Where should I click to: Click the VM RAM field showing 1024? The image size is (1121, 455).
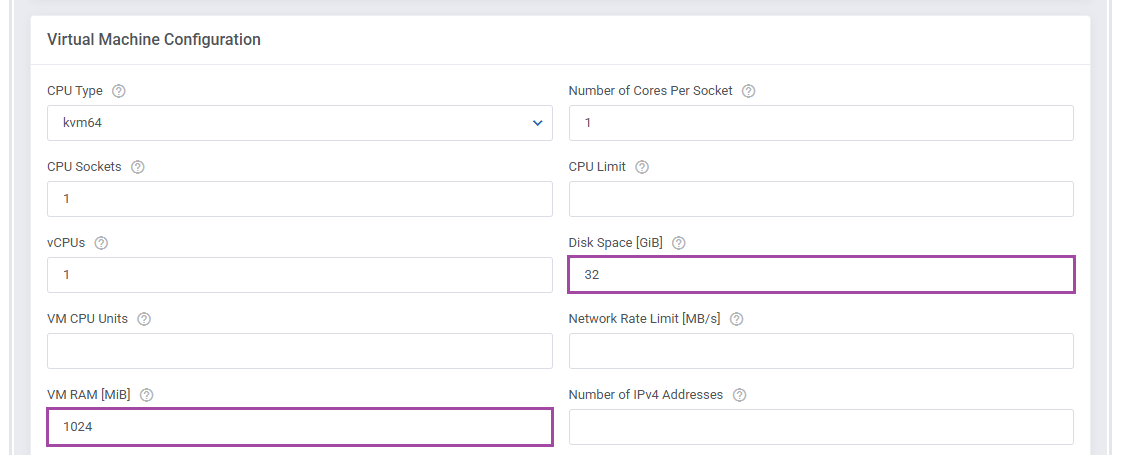(299, 427)
